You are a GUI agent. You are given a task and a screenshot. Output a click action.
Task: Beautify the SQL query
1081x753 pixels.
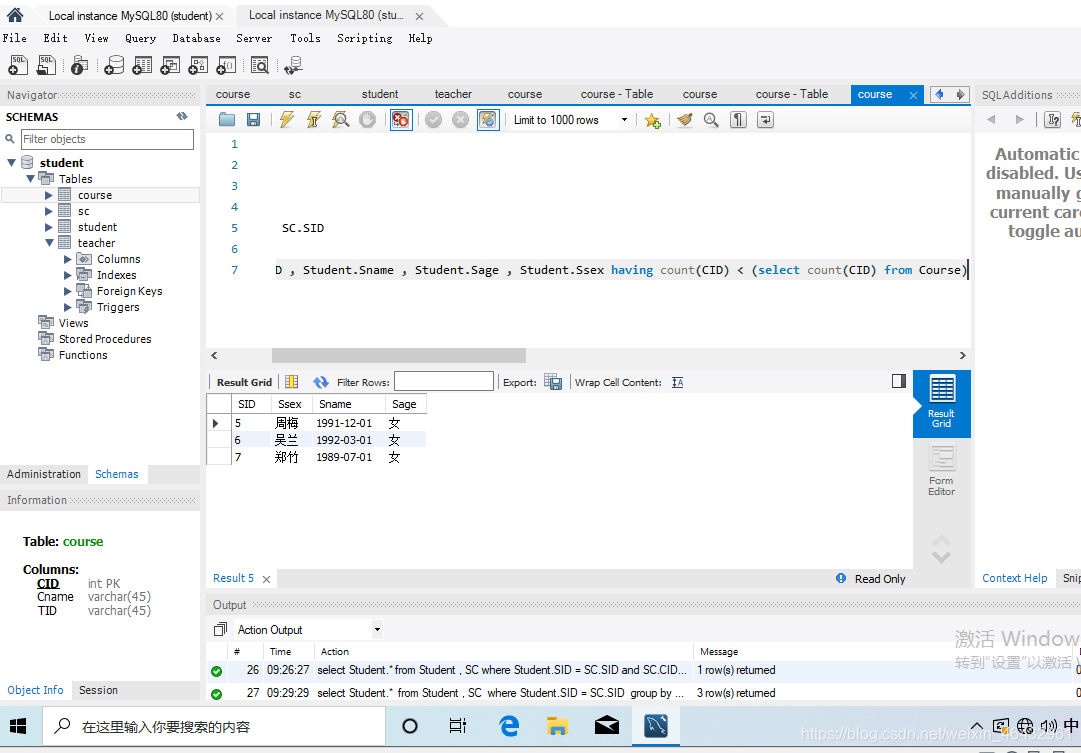[x=684, y=119]
